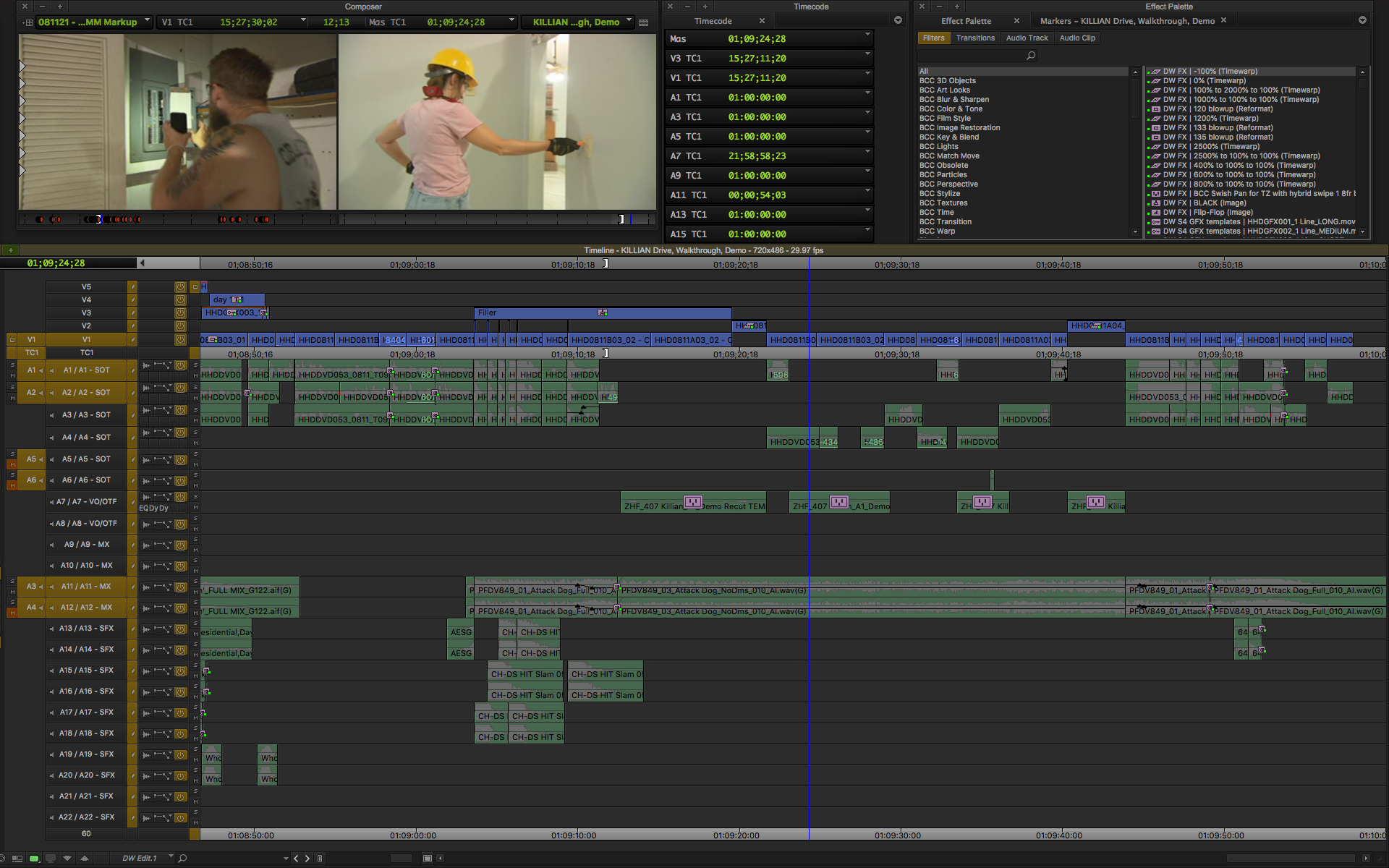Click the source monitor video thumbnail
The height and width of the screenshot is (868, 1389).
[x=177, y=122]
